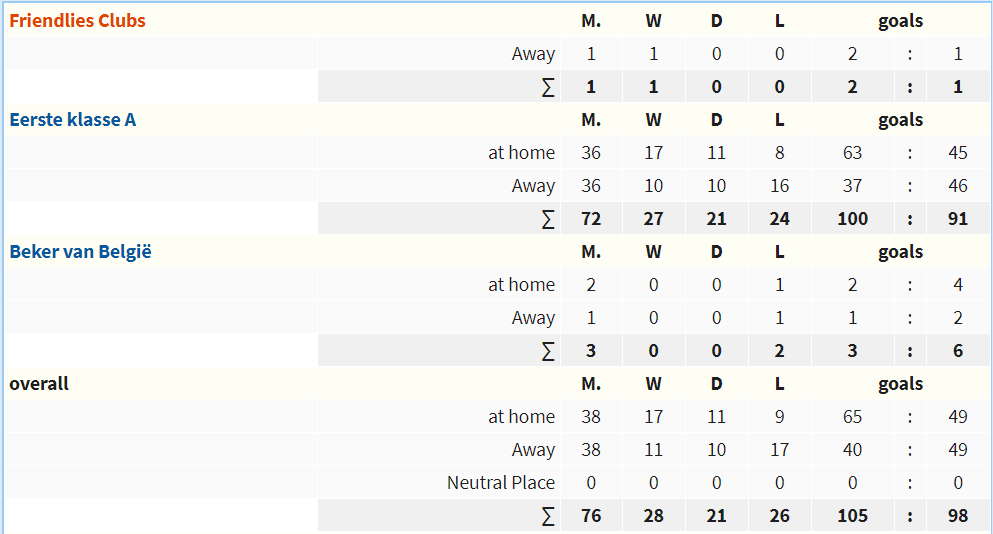Click the M. column header for overall
The width and height of the screenshot is (993, 534).
(x=591, y=384)
